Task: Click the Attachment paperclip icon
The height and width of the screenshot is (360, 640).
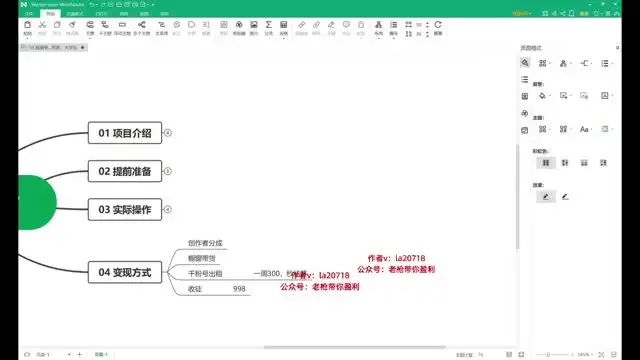Action: [316, 25]
